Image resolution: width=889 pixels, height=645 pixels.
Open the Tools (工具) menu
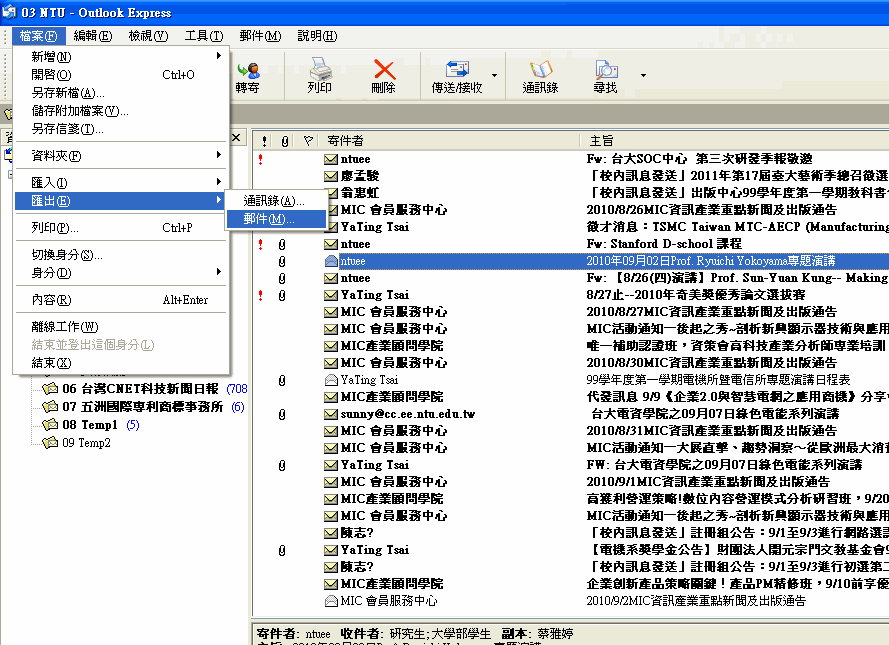pyautogui.click(x=204, y=36)
